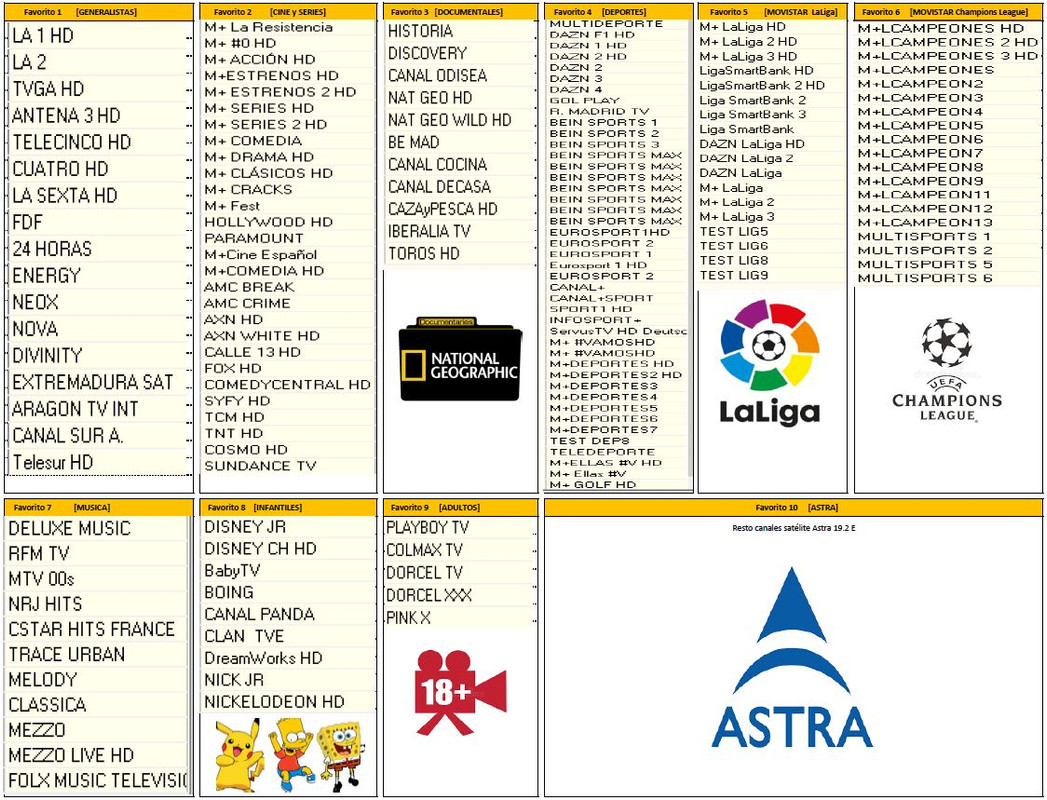The width and height of the screenshot is (1047, 800).
Task: Click the SpongeBob cartoon image
Action: (340, 755)
